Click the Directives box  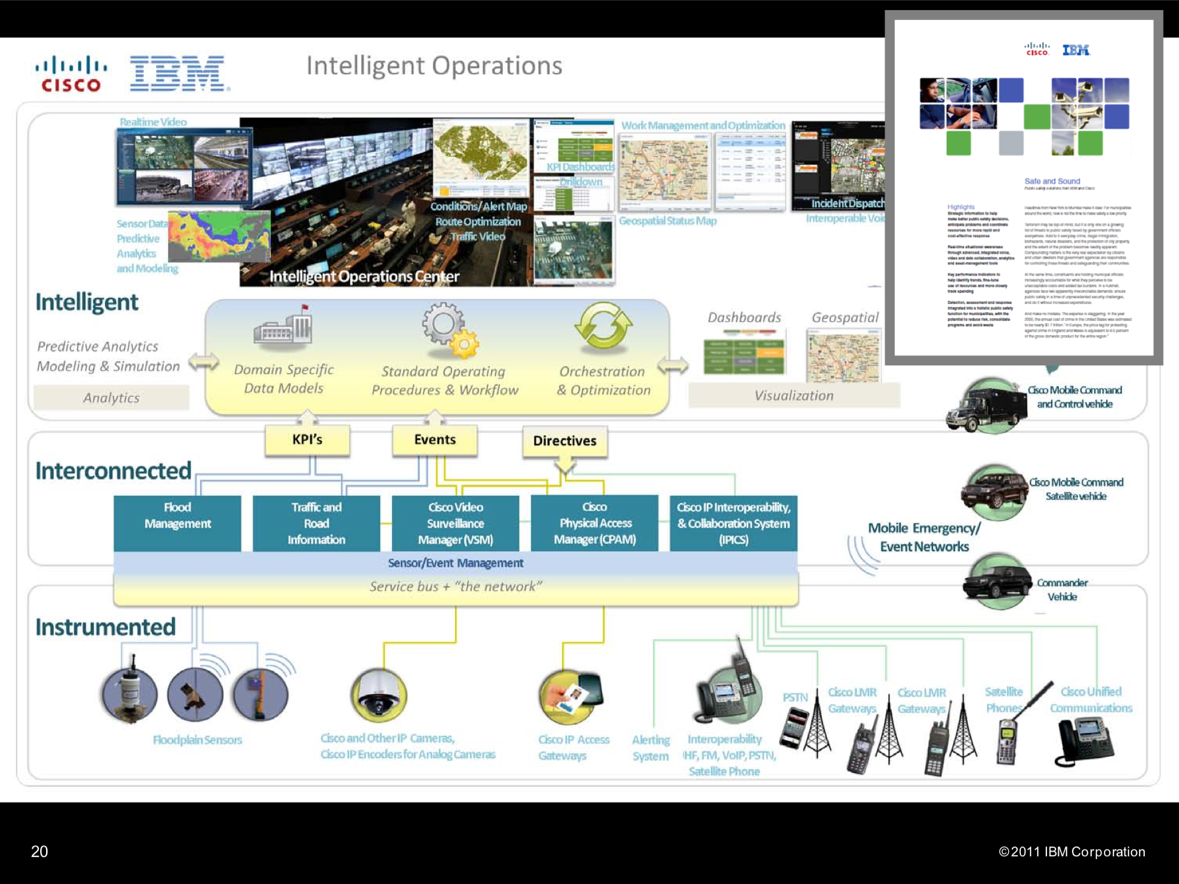(565, 441)
